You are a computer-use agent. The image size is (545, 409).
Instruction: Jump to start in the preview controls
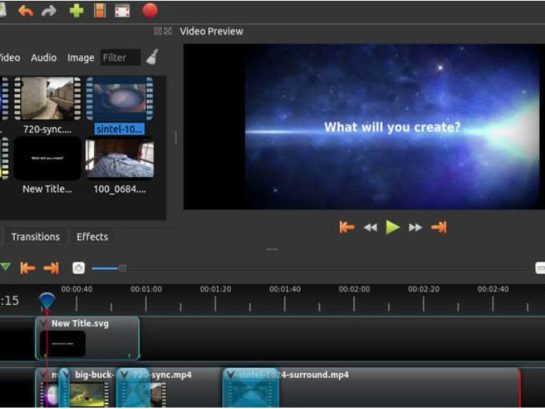(x=347, y=228)
